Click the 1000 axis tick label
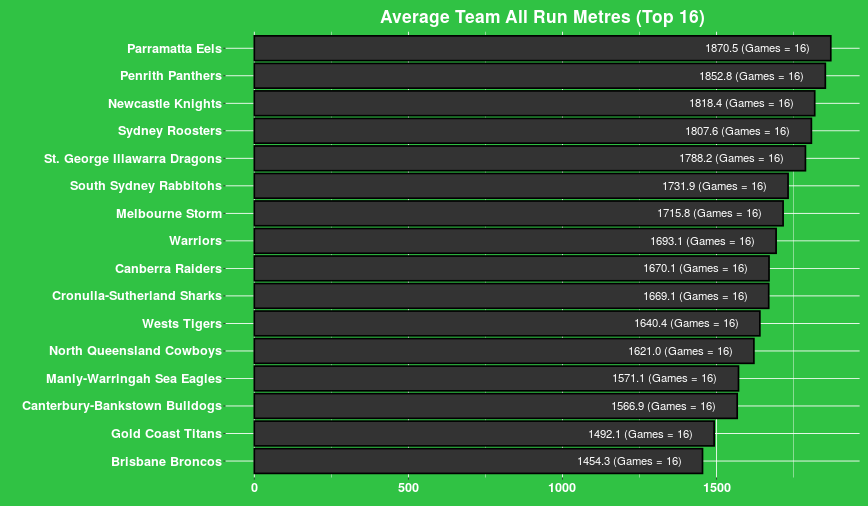868x506 pixels. [562, 488]
